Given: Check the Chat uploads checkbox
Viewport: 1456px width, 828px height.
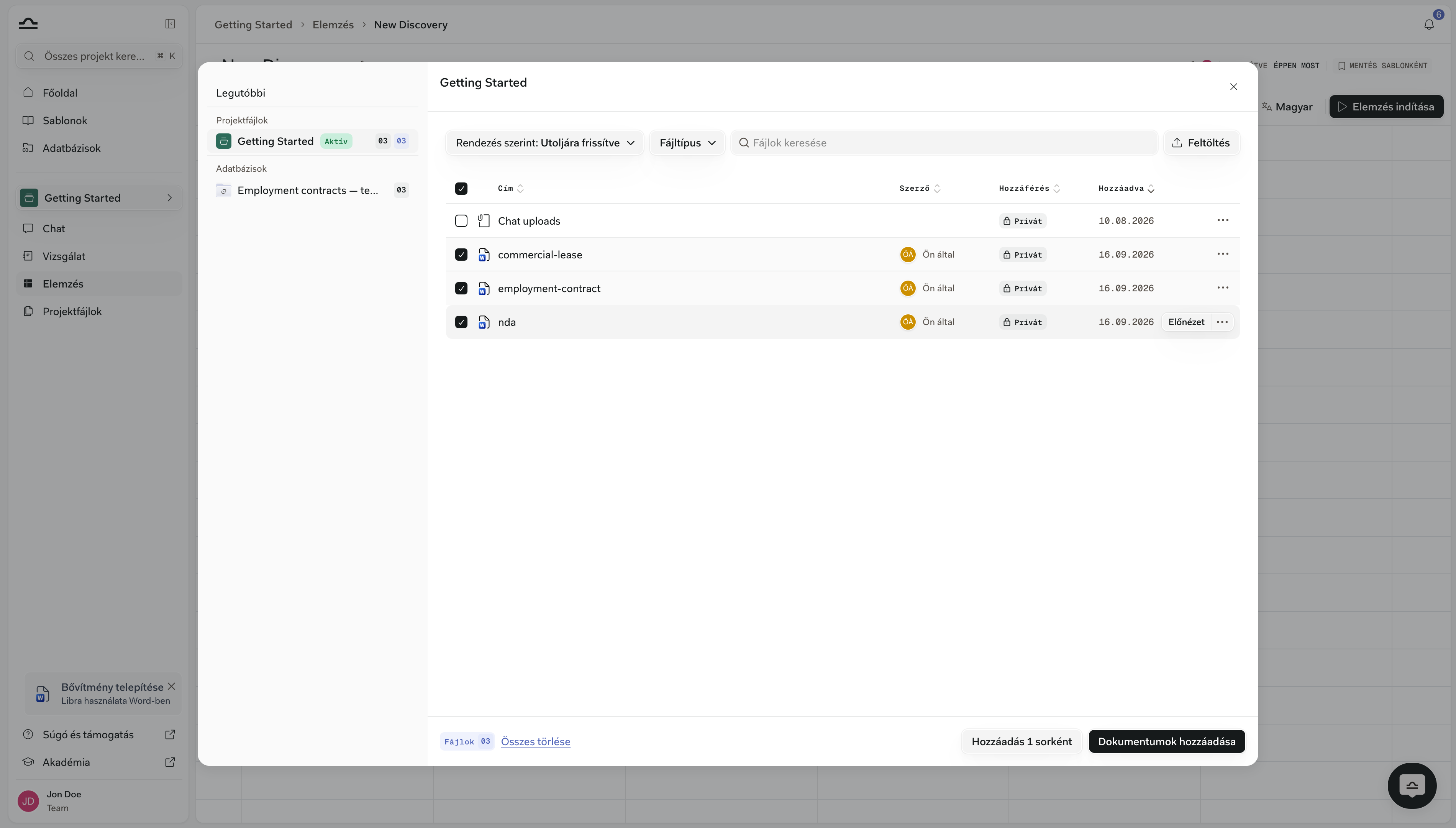Looking at the screenshot, I should click(x=461, y=221).
